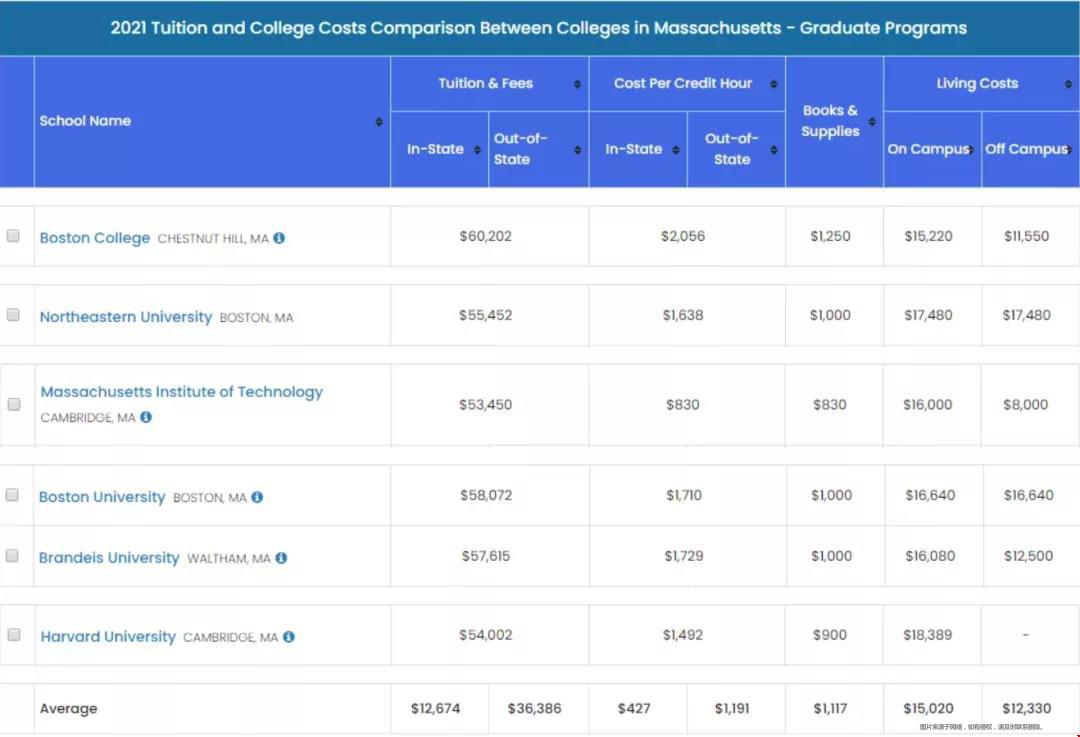
Task: Click average in-state credit cost $427
Action: [x=634, y=709]
